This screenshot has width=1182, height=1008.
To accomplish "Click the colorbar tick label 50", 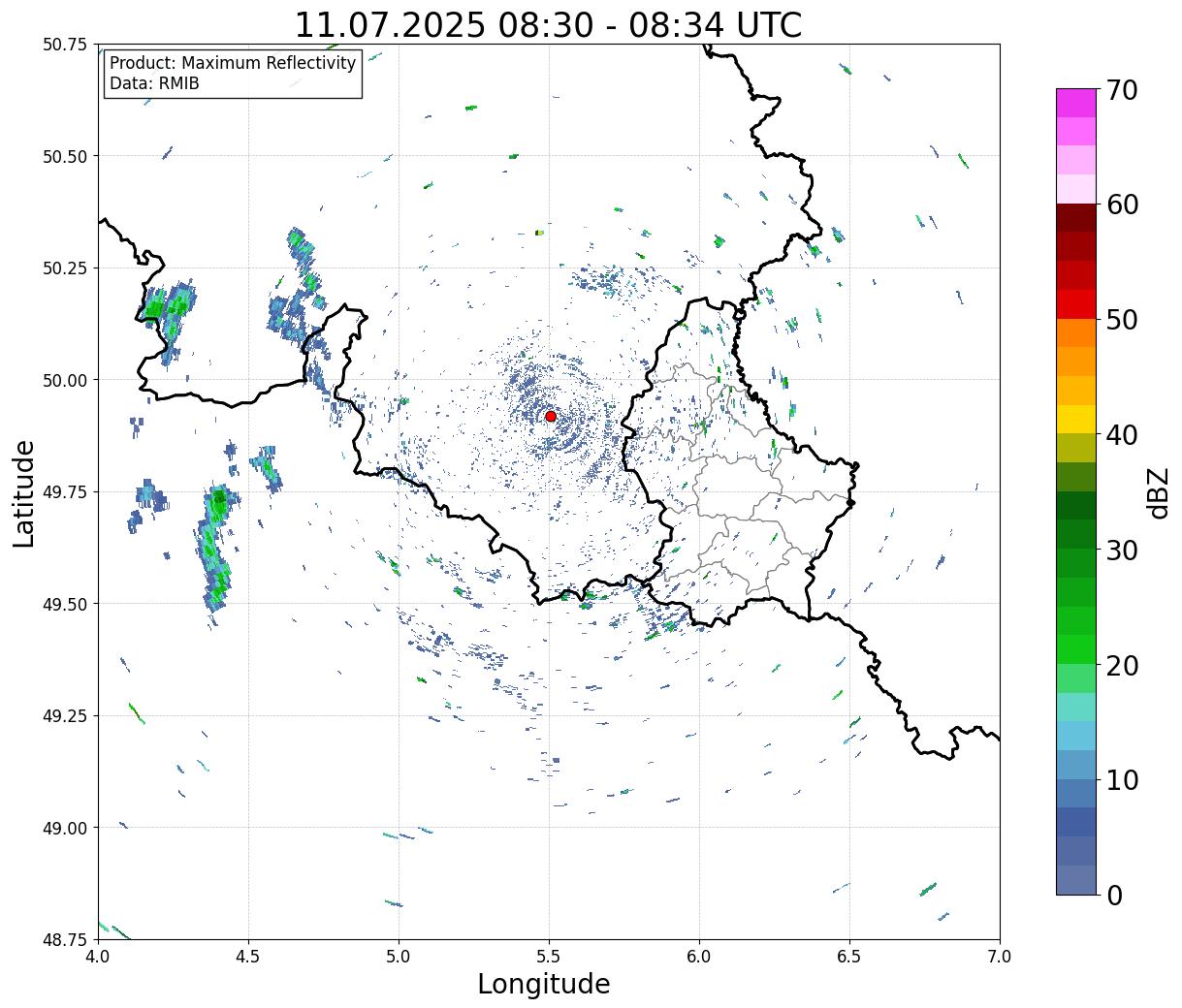I will [1122, 320].
